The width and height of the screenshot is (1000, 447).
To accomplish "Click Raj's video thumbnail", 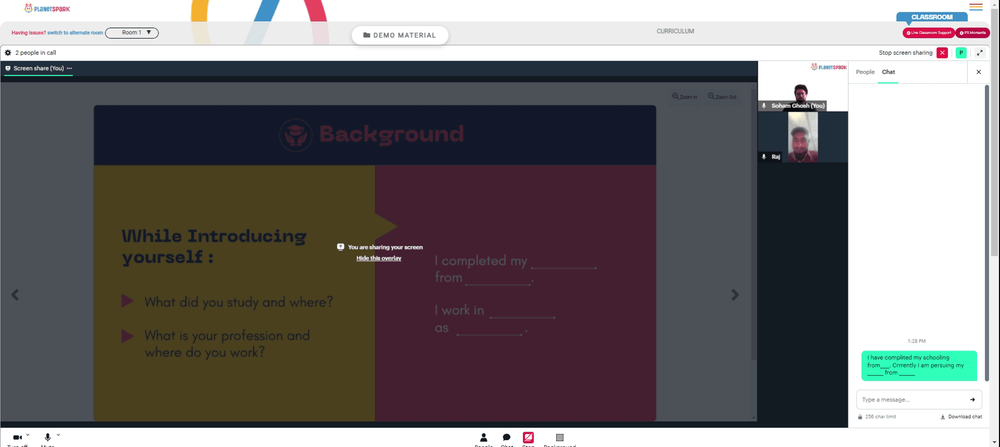I will (802, 137).
